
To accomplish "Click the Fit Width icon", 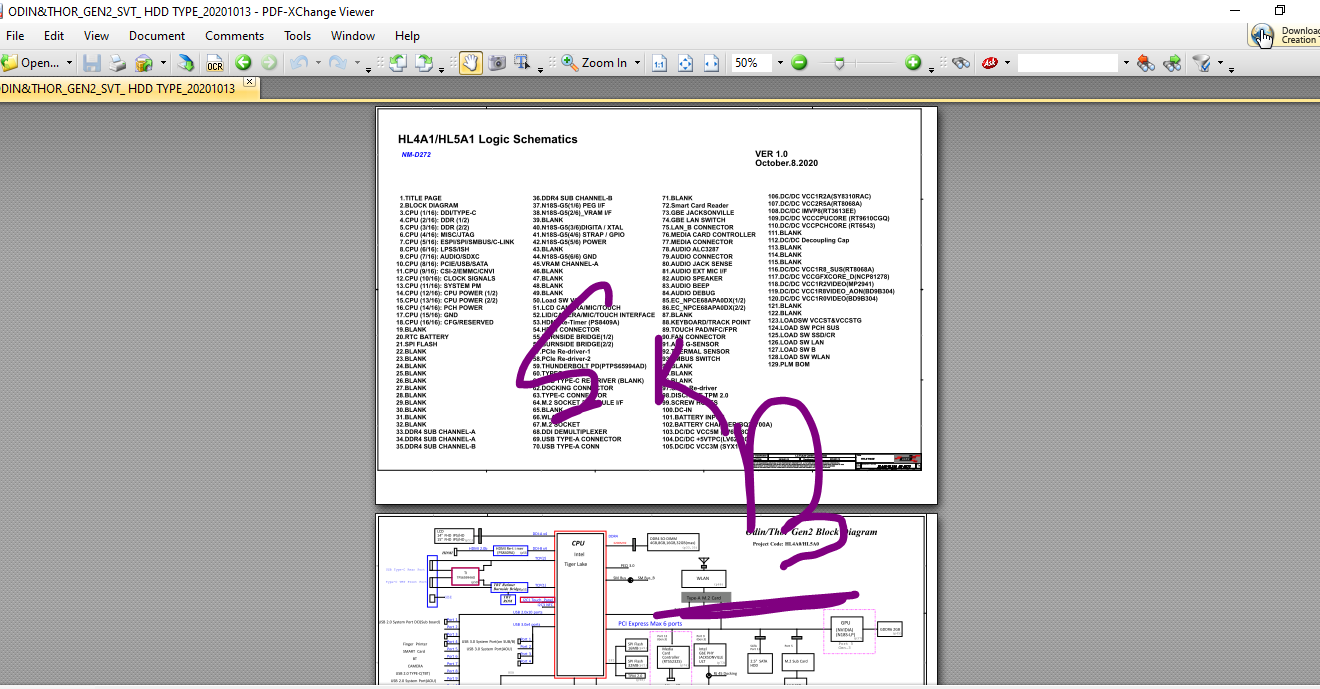I will [x=711, y=63].
